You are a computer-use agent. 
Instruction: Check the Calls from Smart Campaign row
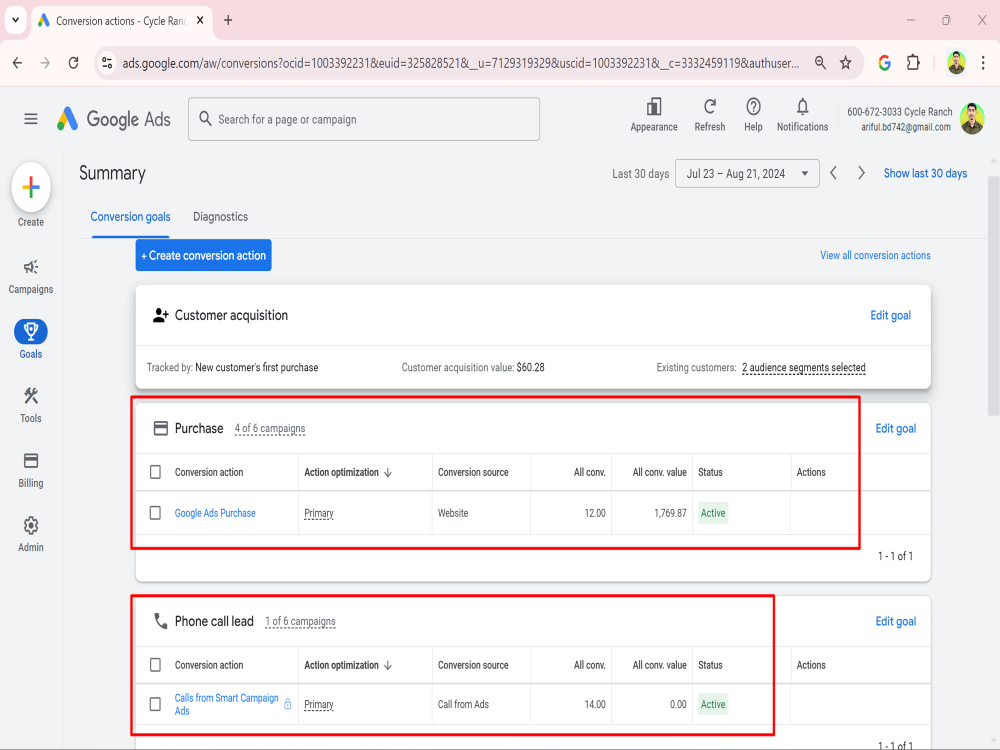155,704
